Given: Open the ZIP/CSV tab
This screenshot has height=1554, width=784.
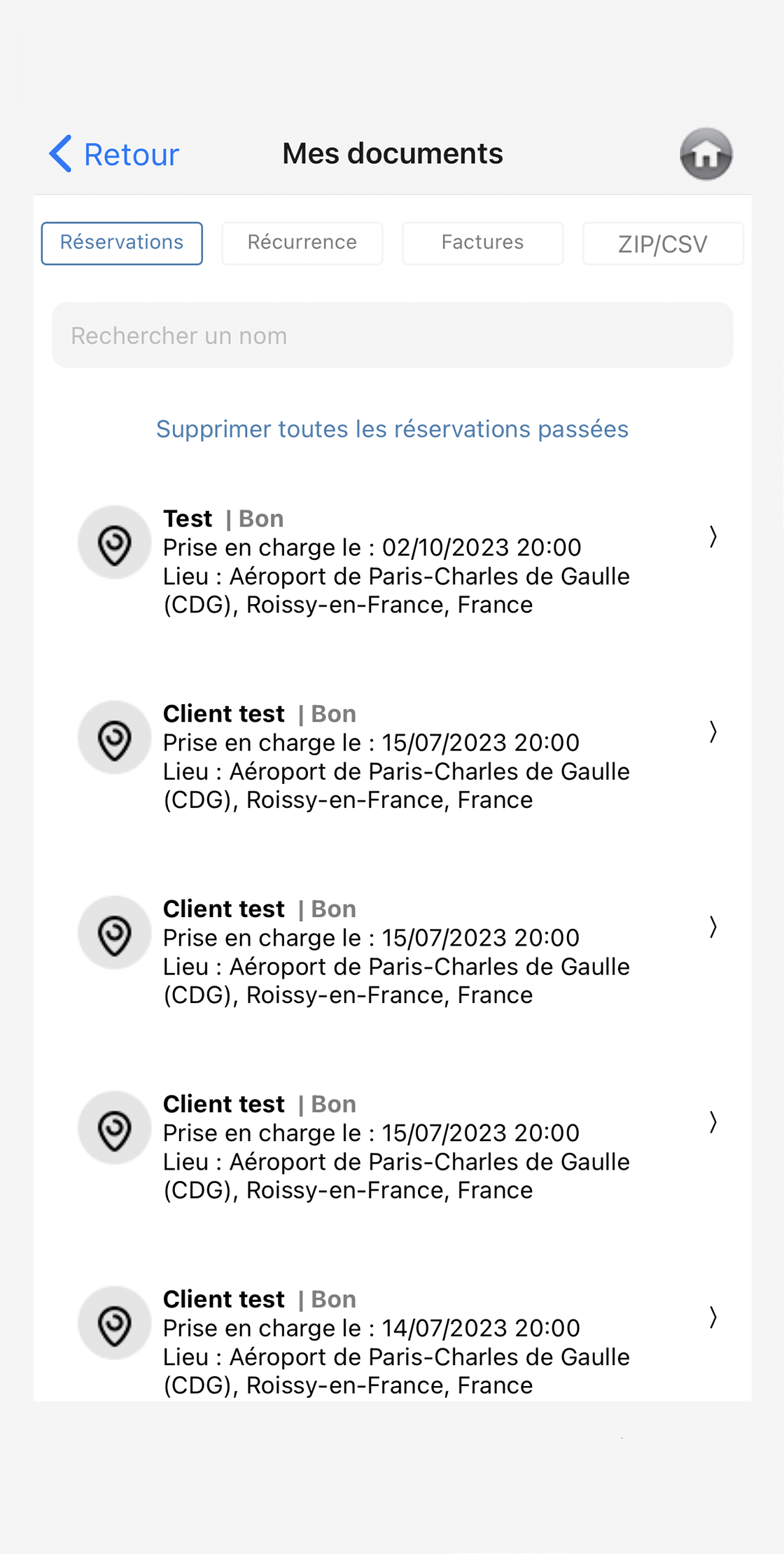Looking at the screenshot, I should pos(663,244).
